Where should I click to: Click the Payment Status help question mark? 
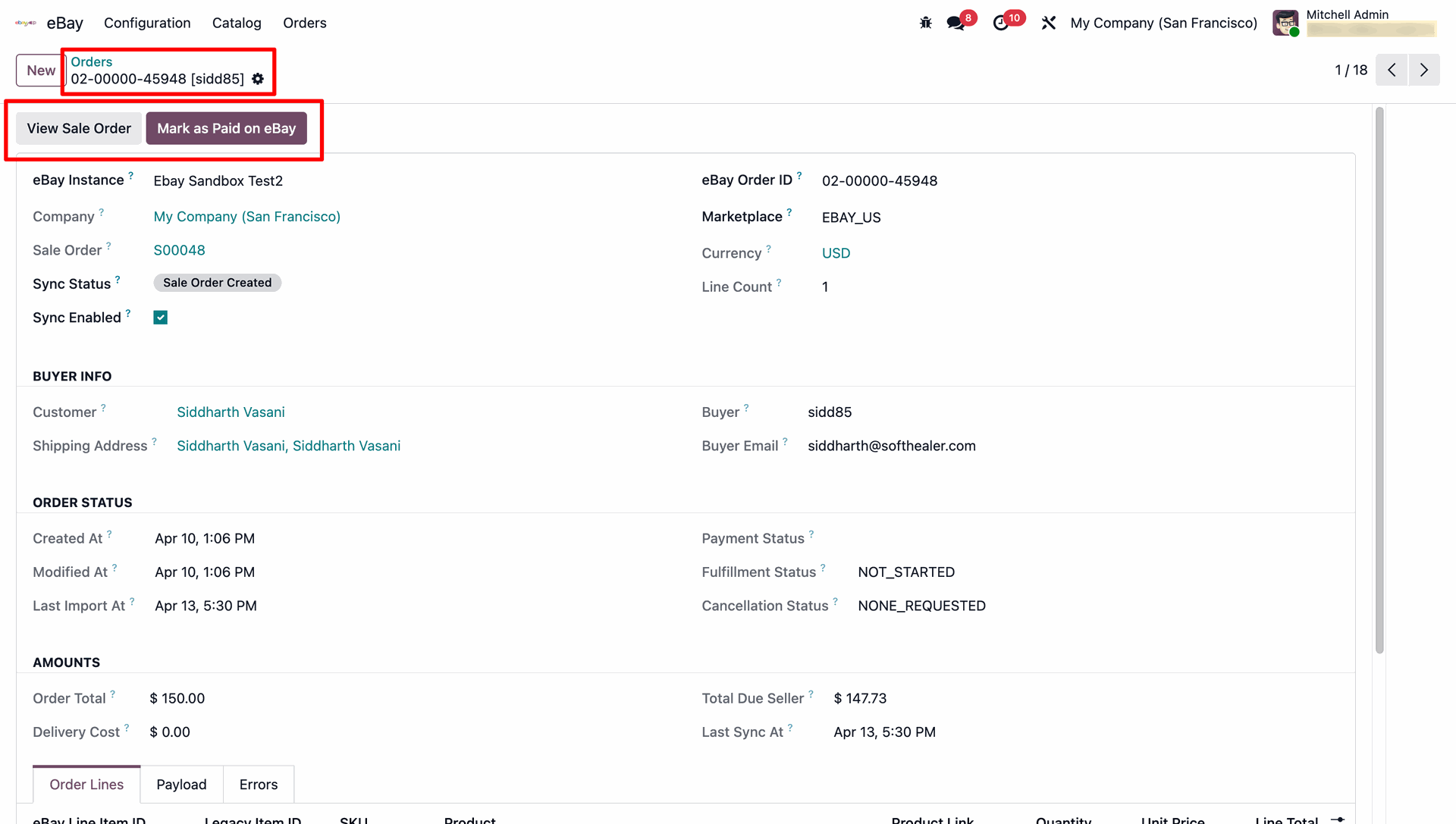[811, 534]
